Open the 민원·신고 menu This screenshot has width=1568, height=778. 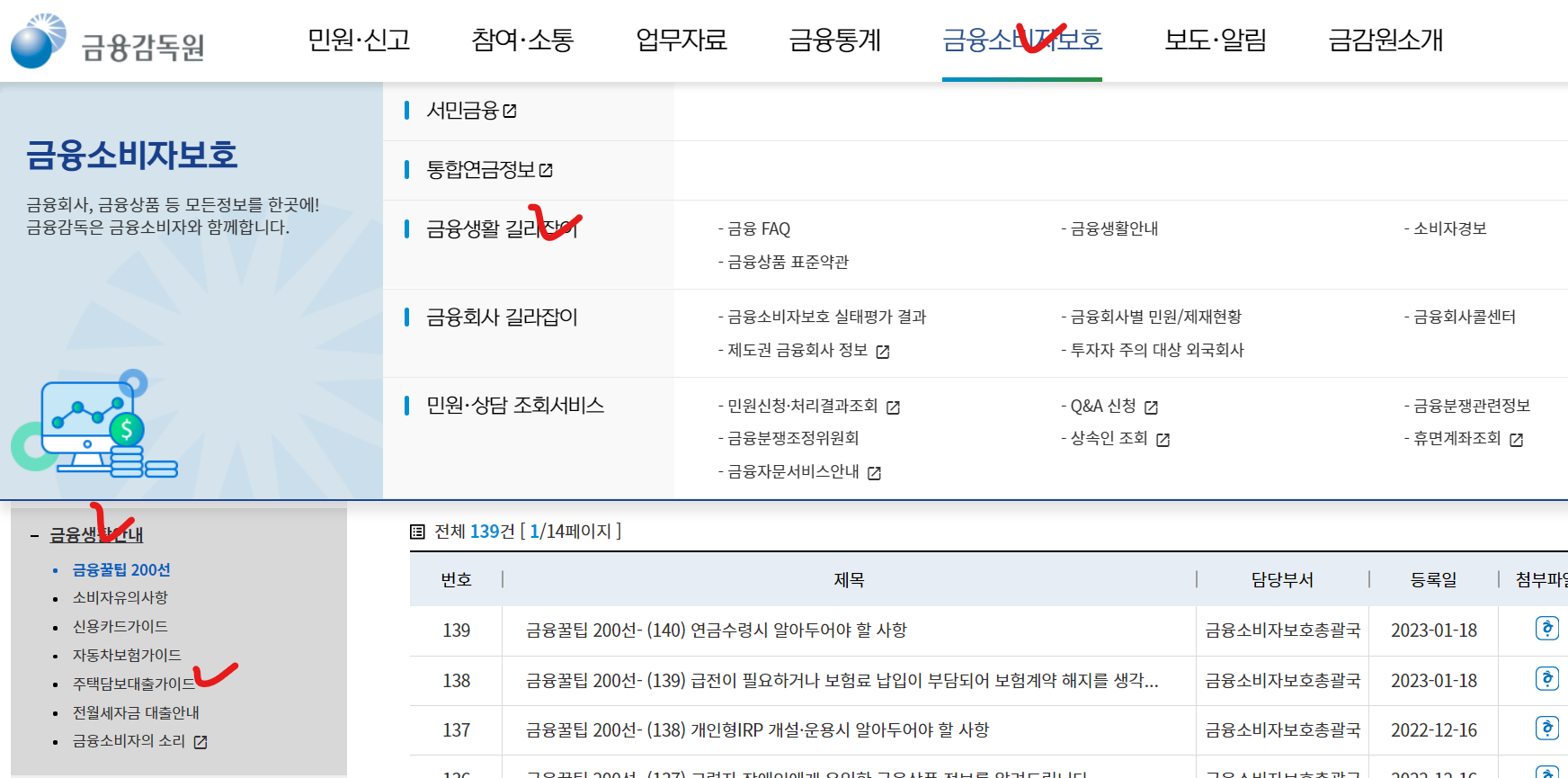coord(359,40)
